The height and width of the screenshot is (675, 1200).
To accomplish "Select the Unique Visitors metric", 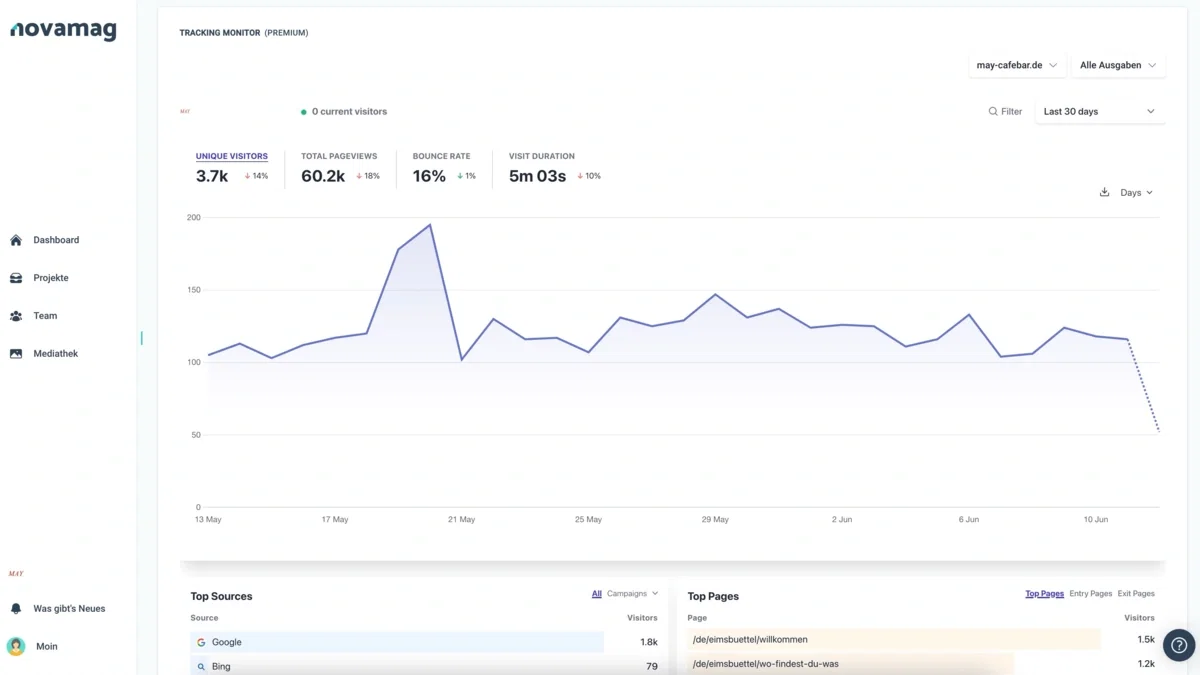I will pyautogui.click(x=232, y=156).
